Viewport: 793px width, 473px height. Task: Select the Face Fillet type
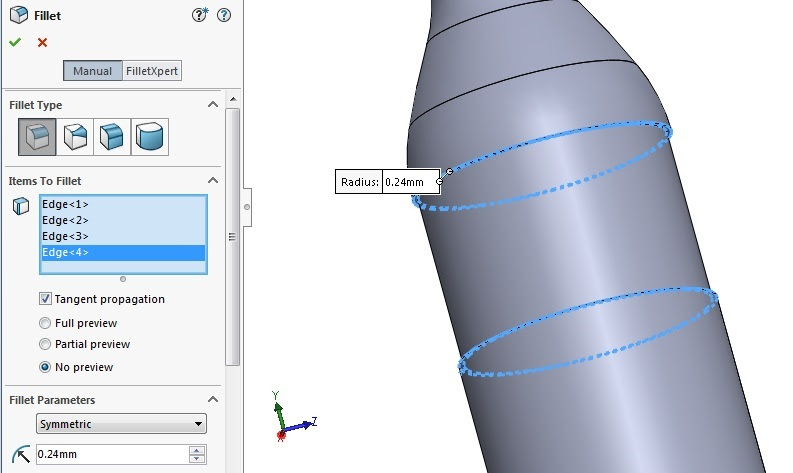(x=112, y=137)
